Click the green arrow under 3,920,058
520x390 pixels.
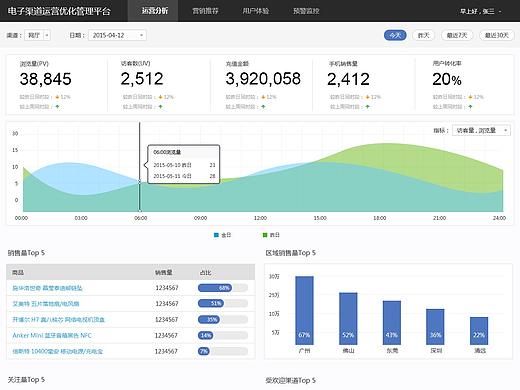click(x=263, y=107)
